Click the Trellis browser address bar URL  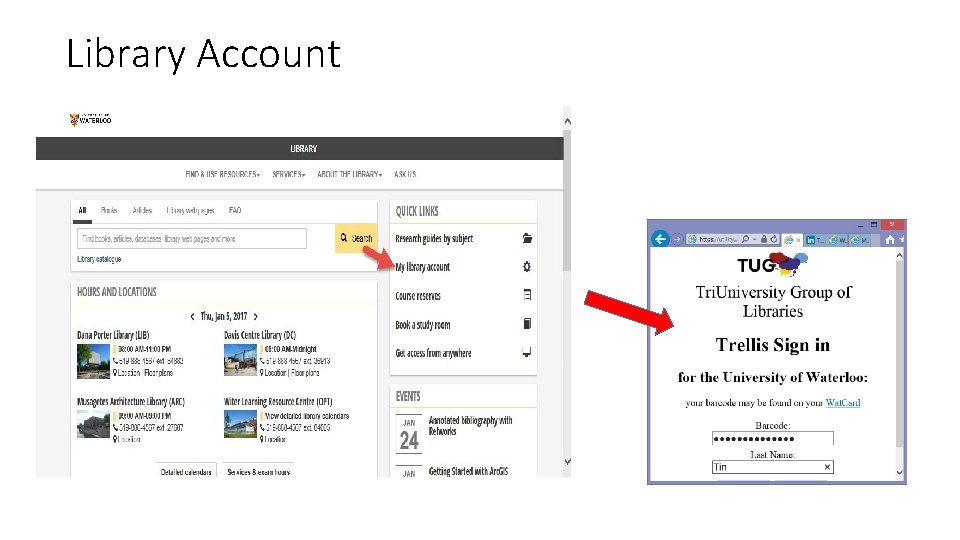coord(719,239)
